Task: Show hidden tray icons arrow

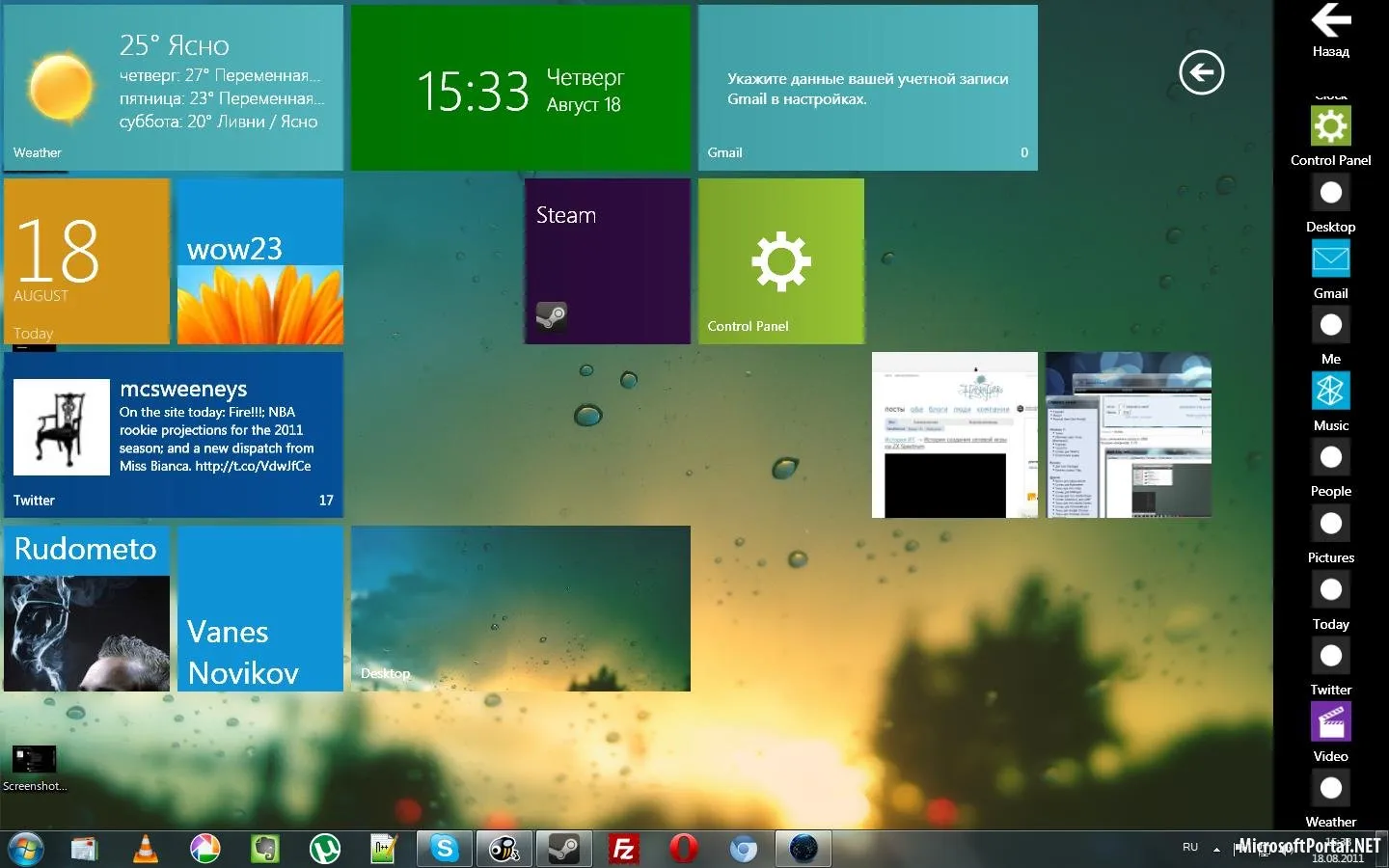Action: [1216, 849]
